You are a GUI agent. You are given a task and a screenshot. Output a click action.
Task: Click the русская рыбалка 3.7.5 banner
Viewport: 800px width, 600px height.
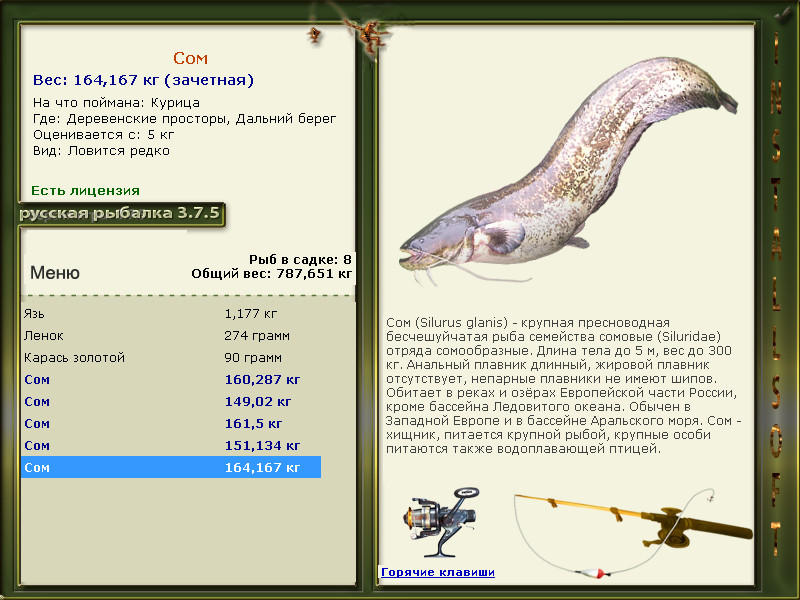pos(121,213)
